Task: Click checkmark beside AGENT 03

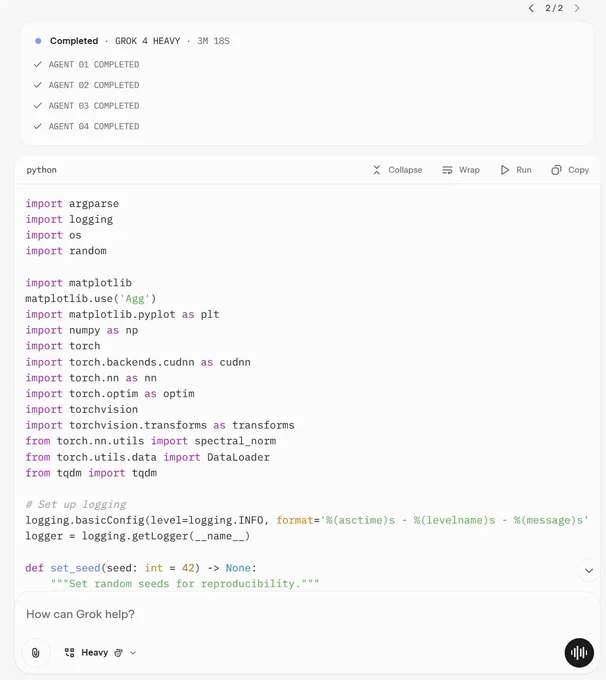Action: [x=38, y=105]
